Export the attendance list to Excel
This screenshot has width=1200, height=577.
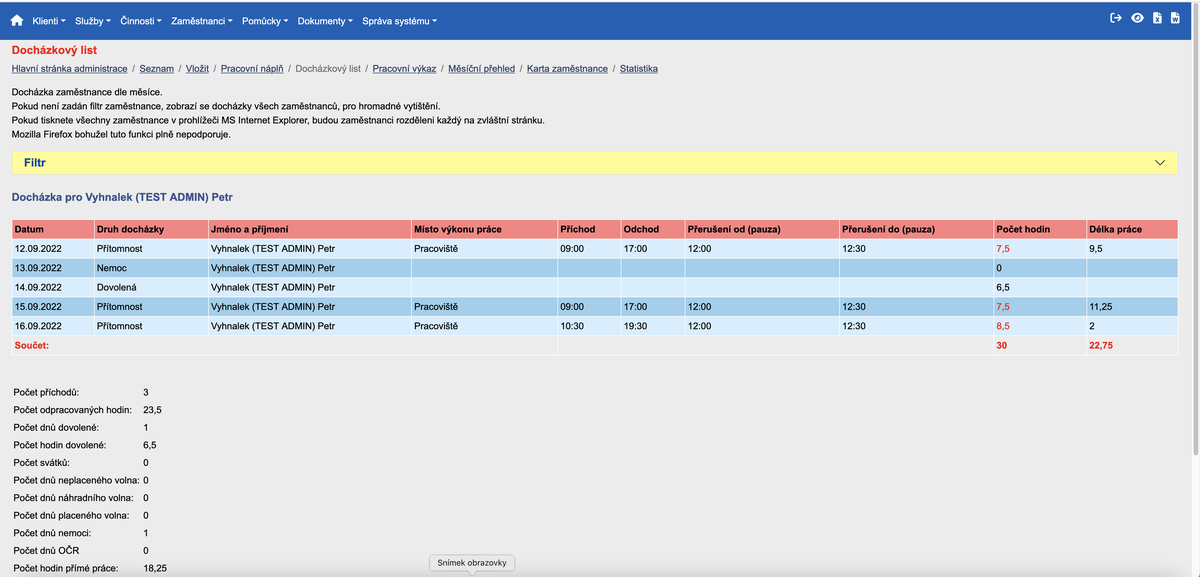point(1157,18)
